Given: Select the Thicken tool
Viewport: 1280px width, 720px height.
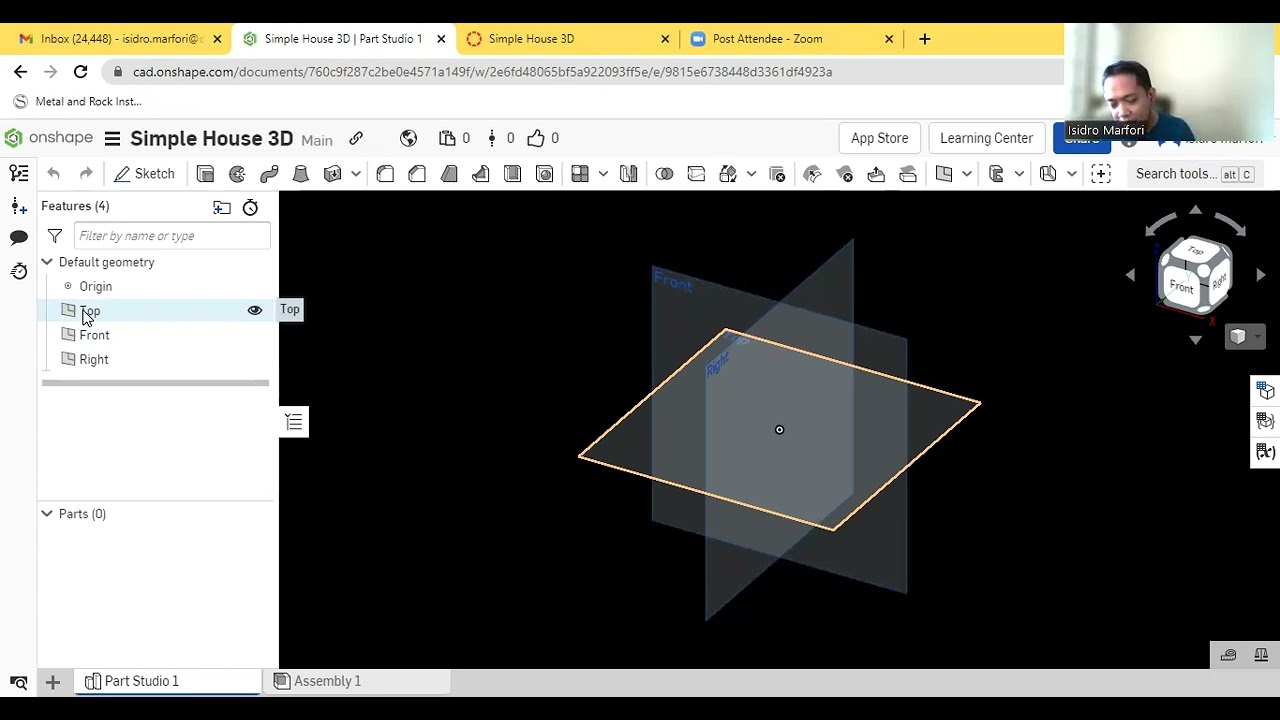Looking at the screenshot, I should point(333,174).
